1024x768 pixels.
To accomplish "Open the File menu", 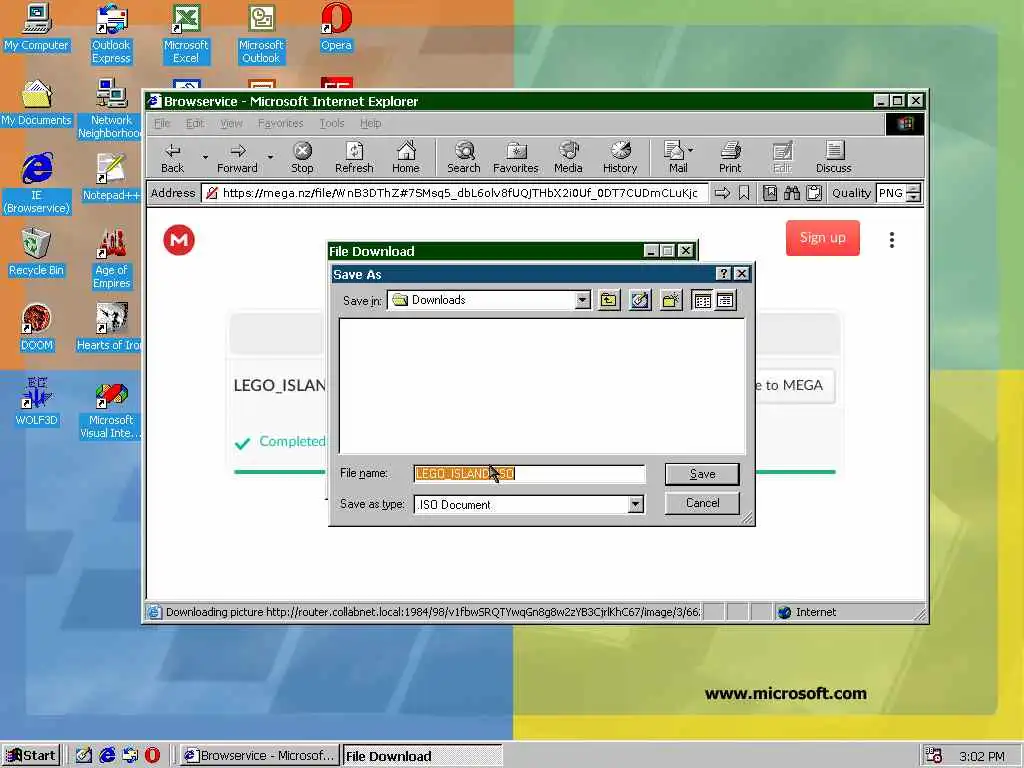I will pos(162,123).
